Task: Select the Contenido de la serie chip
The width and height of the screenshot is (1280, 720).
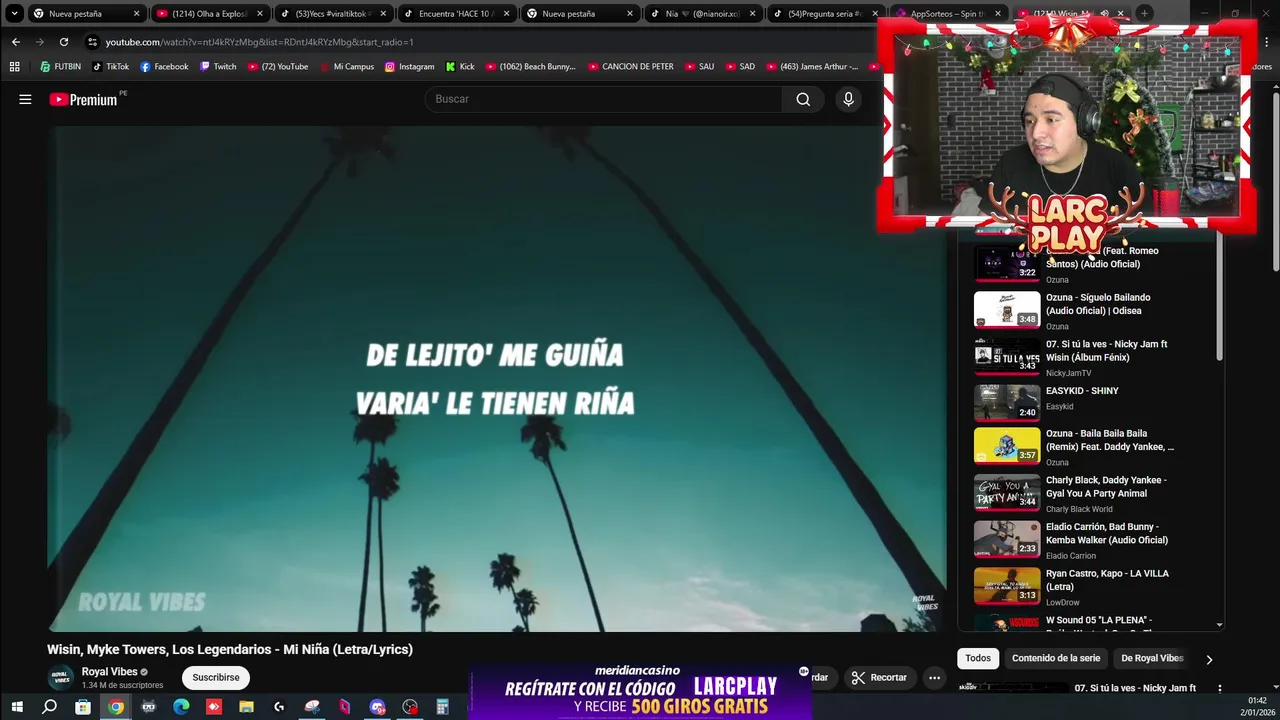Action: [1056, 658]
